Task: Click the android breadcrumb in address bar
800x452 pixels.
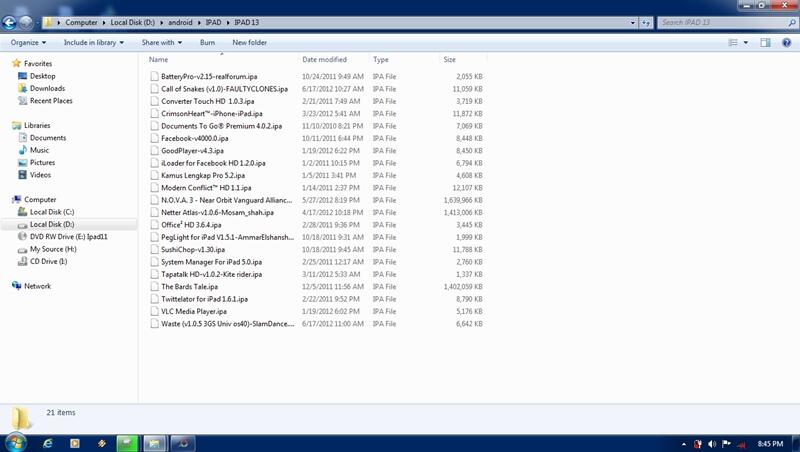Action: click(180, 22)
